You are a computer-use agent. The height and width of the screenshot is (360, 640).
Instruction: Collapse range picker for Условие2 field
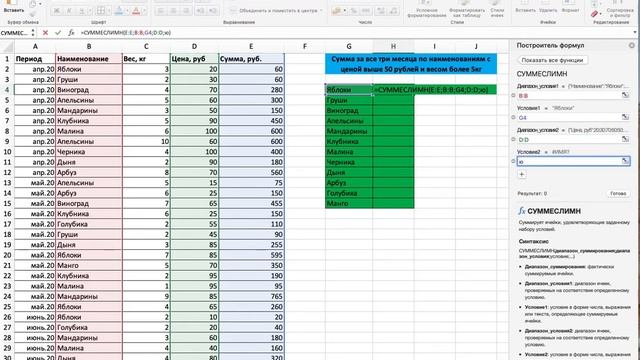tap(625, 161)
